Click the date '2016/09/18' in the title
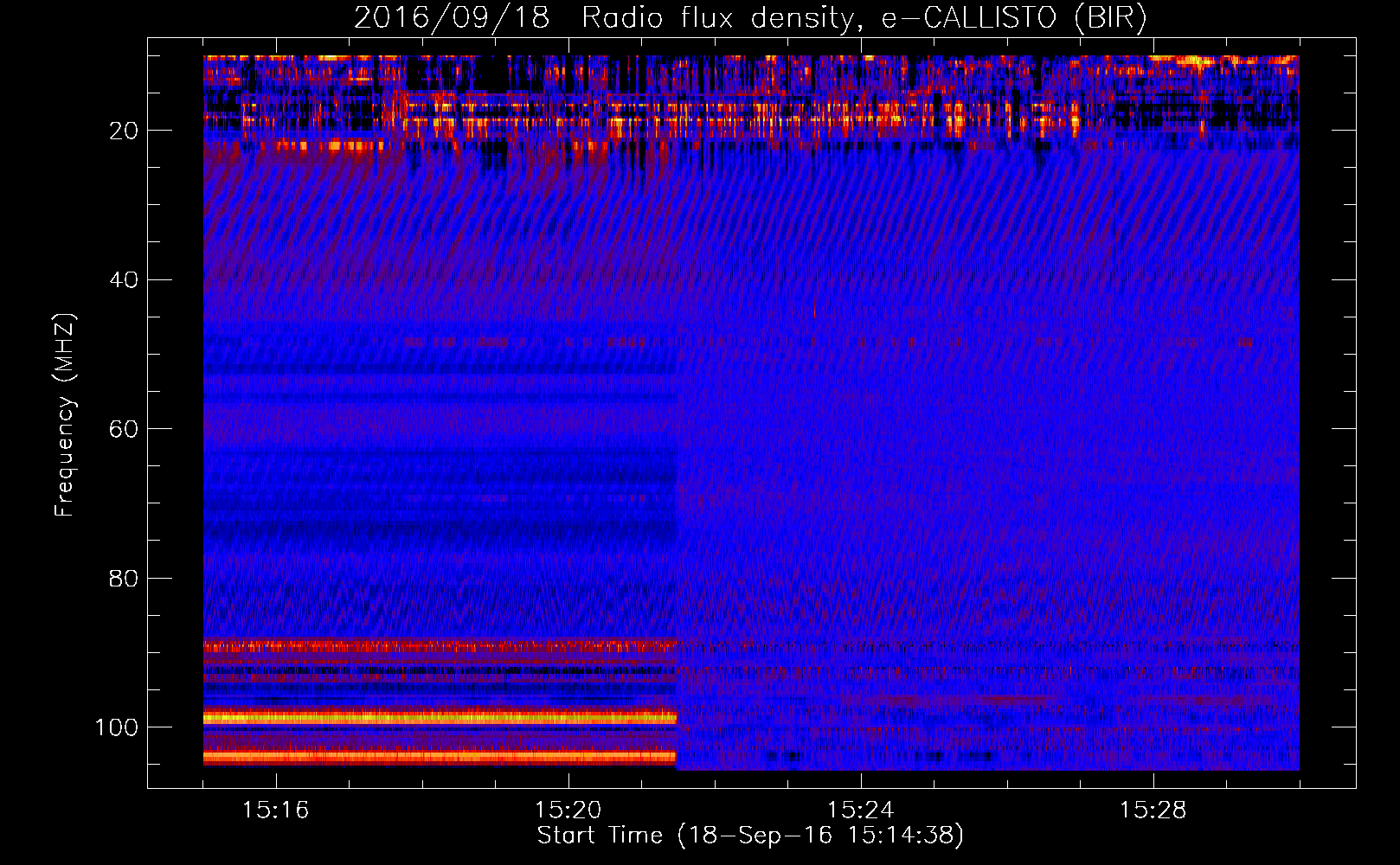This screenshot has width=1400, height=865. click(x=452, y=18)
